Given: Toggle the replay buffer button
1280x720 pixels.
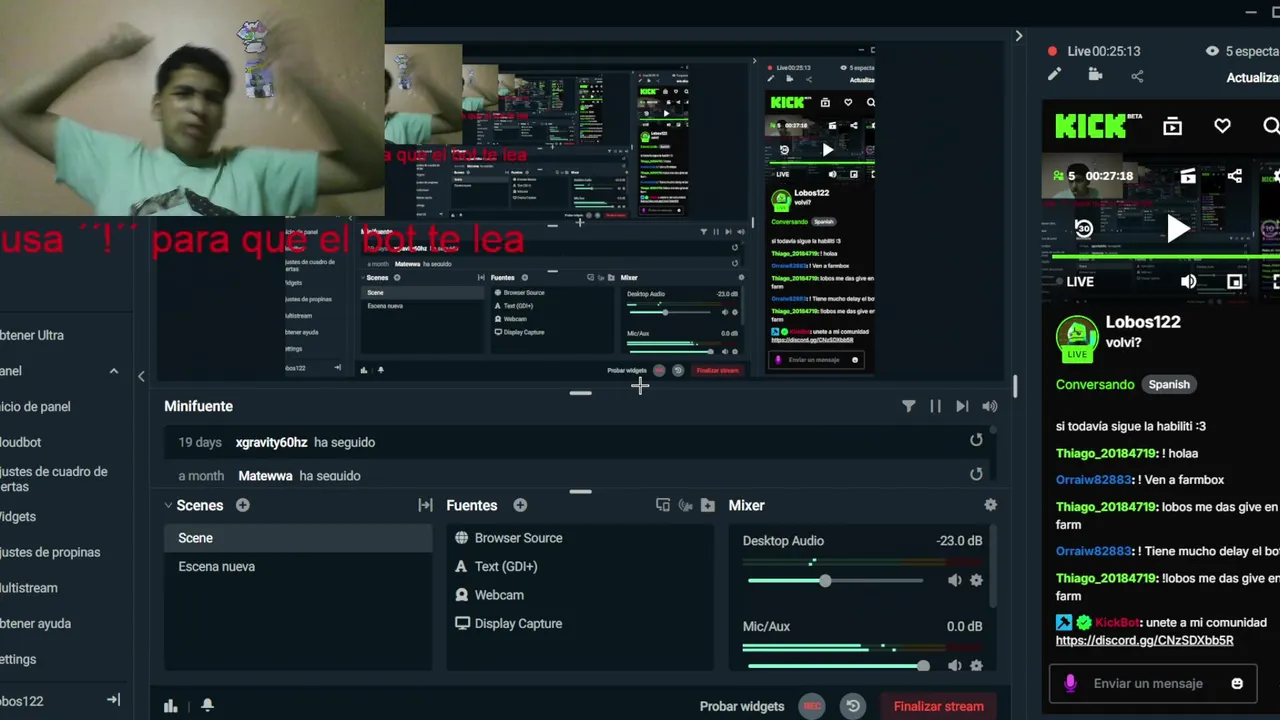Looking at the screenshot, I should click(853, 706).
